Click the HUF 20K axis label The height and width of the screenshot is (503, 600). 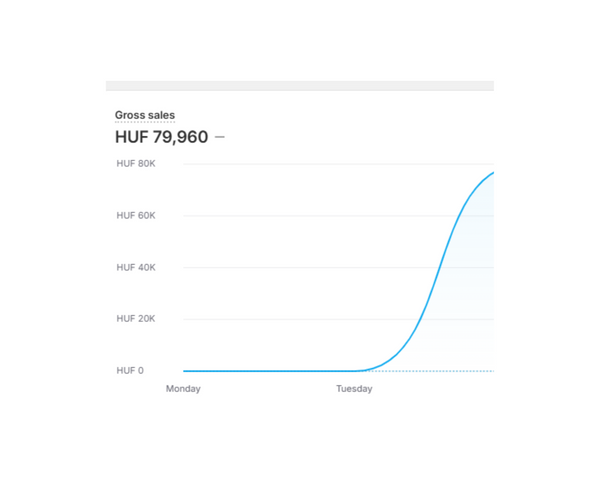pyautogui.click(x=136, y=319)
